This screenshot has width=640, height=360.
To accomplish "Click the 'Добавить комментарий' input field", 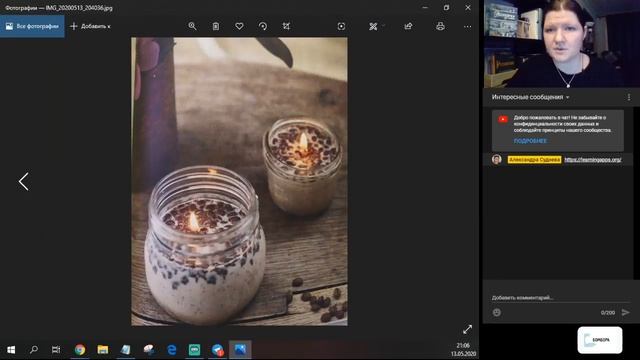I will coord(560,298).
